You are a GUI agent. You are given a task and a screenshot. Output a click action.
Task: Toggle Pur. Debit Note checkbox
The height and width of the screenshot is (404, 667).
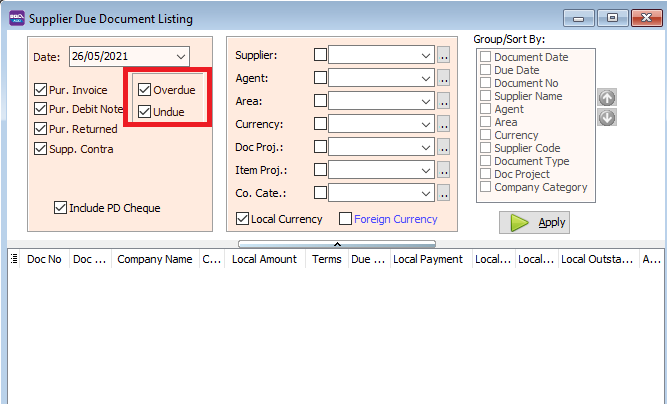(x=40, y=109)
